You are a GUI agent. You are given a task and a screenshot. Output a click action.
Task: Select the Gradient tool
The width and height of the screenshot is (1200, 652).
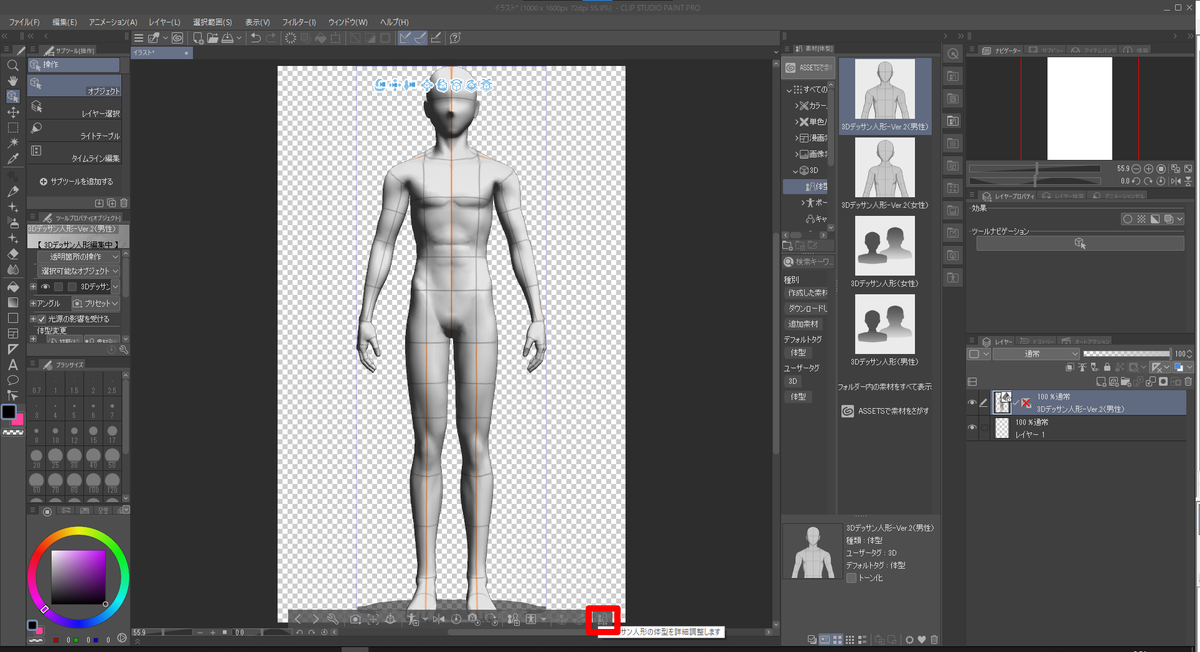coord(13,301)
